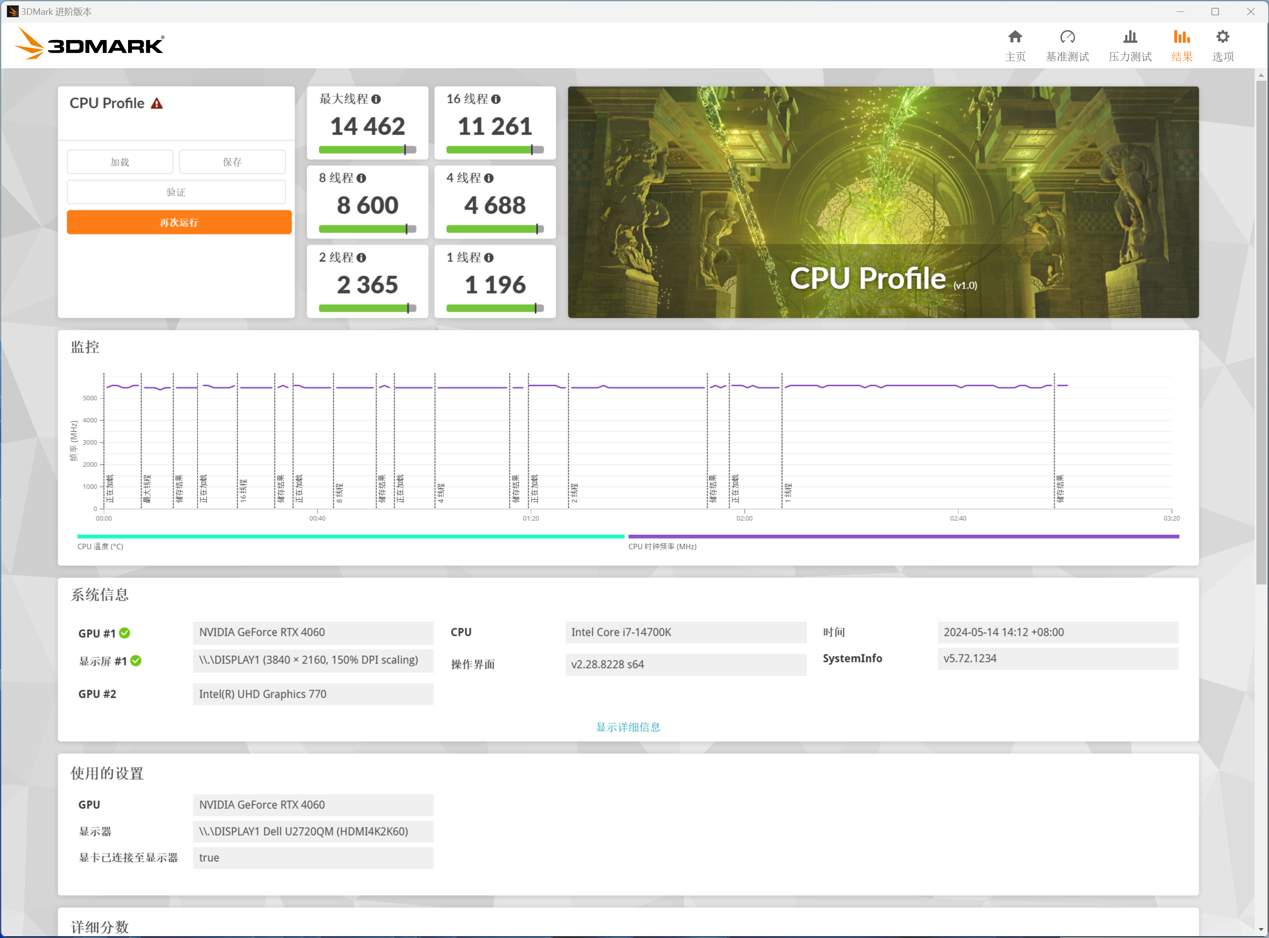Image resolution: width=1269 pixels, height=938 pixels.
Task: Click info icon next to 8 线程
Action: [361, 178]
